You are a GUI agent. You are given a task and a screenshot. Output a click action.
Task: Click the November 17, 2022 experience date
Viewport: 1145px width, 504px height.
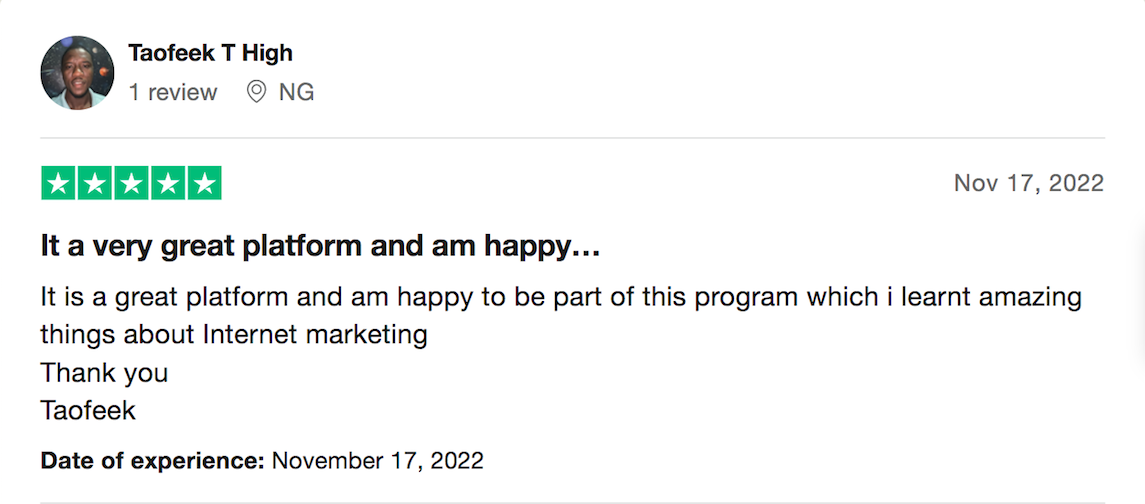tap(378, 461)
